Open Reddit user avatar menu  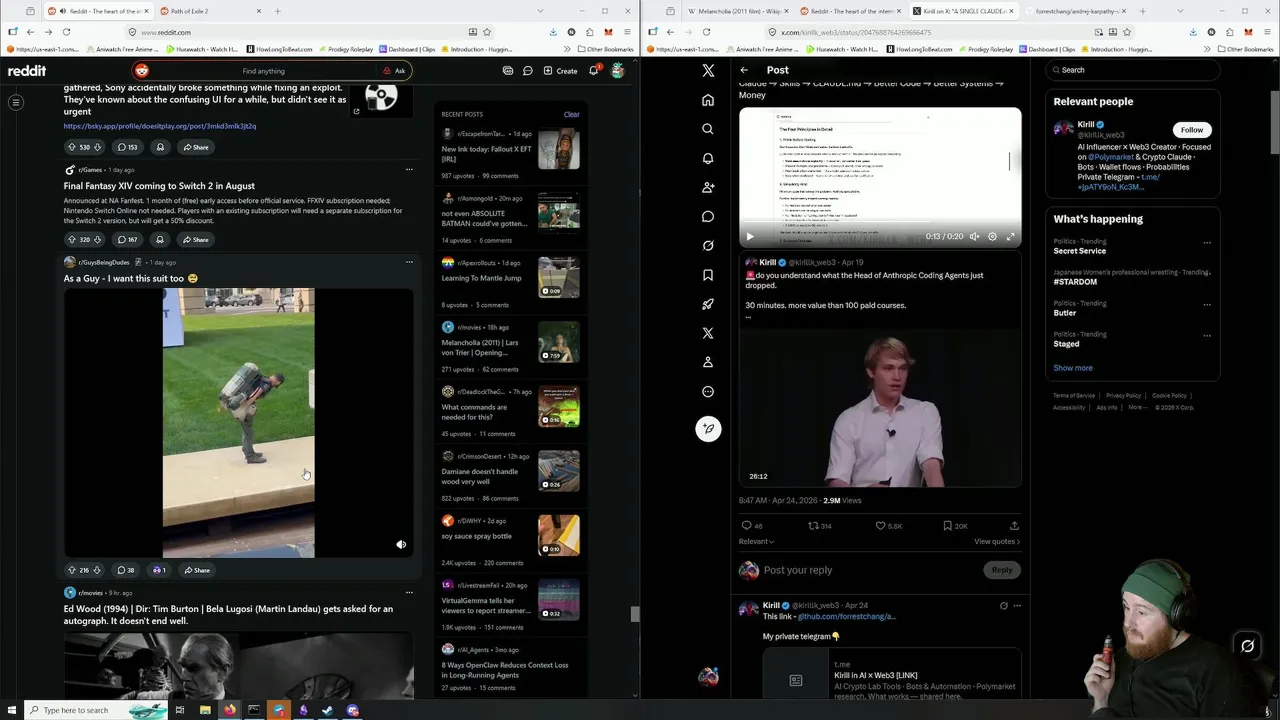click(x=617, y=71)
